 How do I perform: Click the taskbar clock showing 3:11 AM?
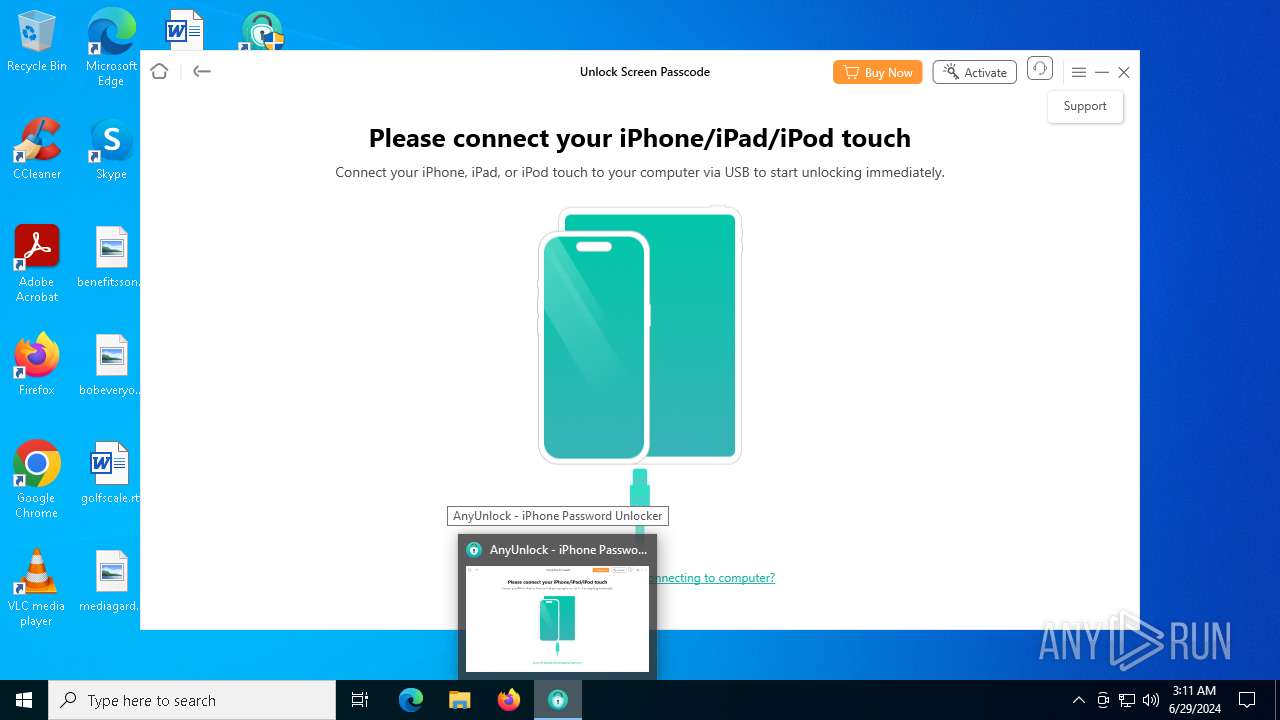coord(1194,700)
